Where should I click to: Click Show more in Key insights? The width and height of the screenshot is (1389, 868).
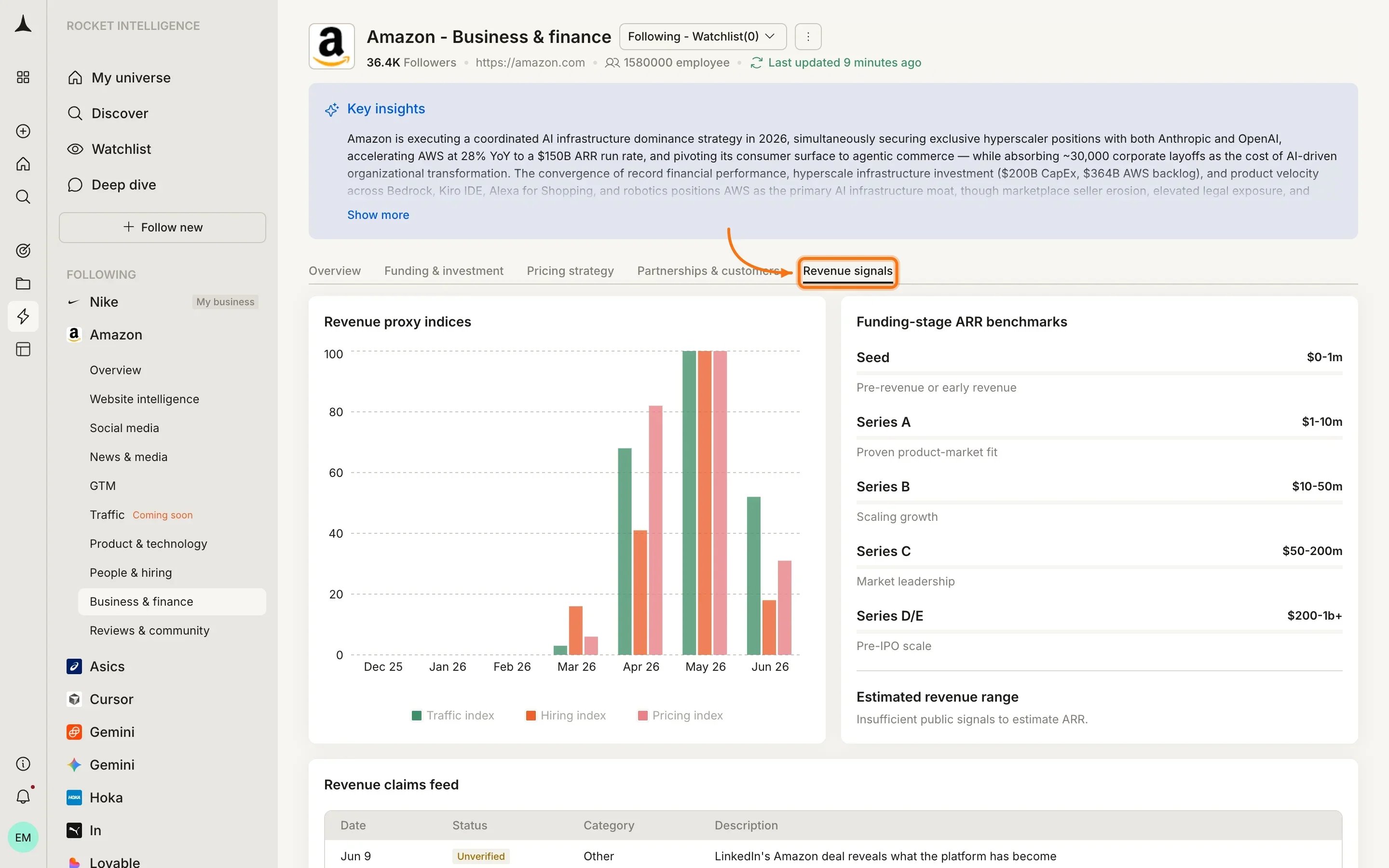(378, 215)
